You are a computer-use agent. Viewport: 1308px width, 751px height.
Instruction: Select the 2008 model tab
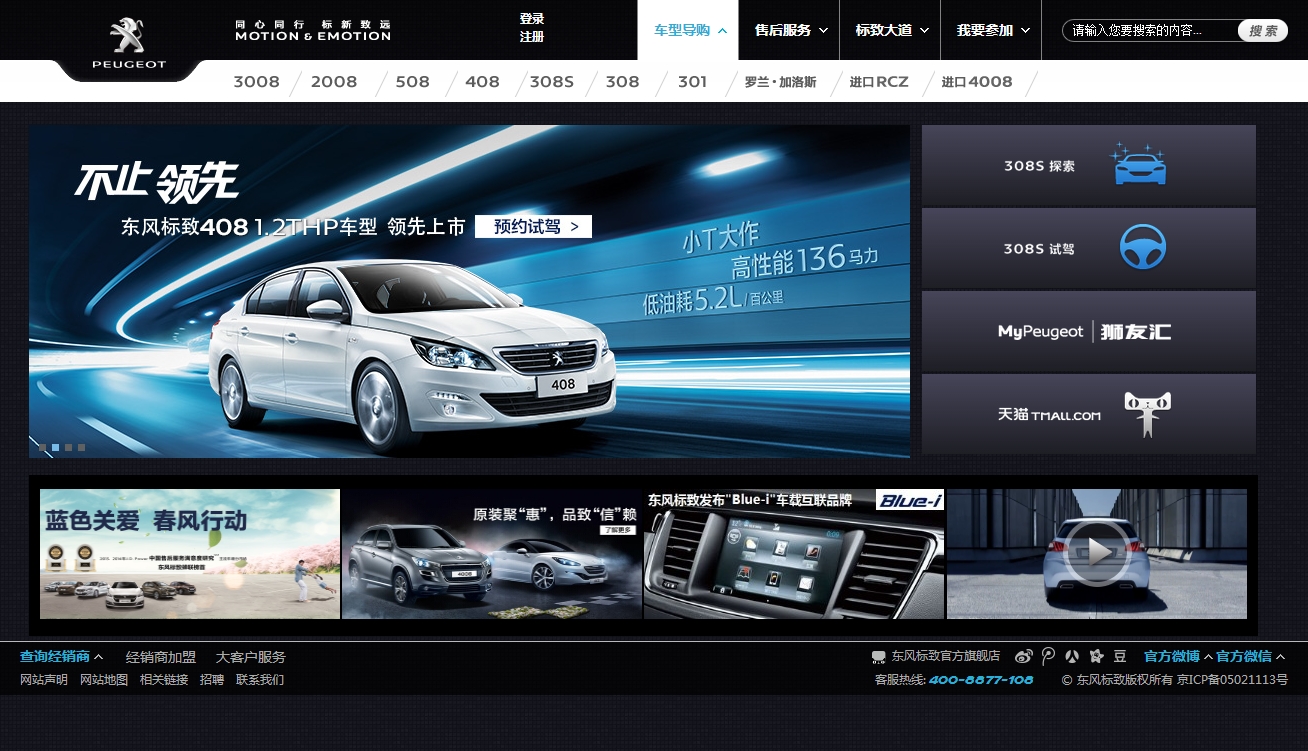tap(334, 82)
